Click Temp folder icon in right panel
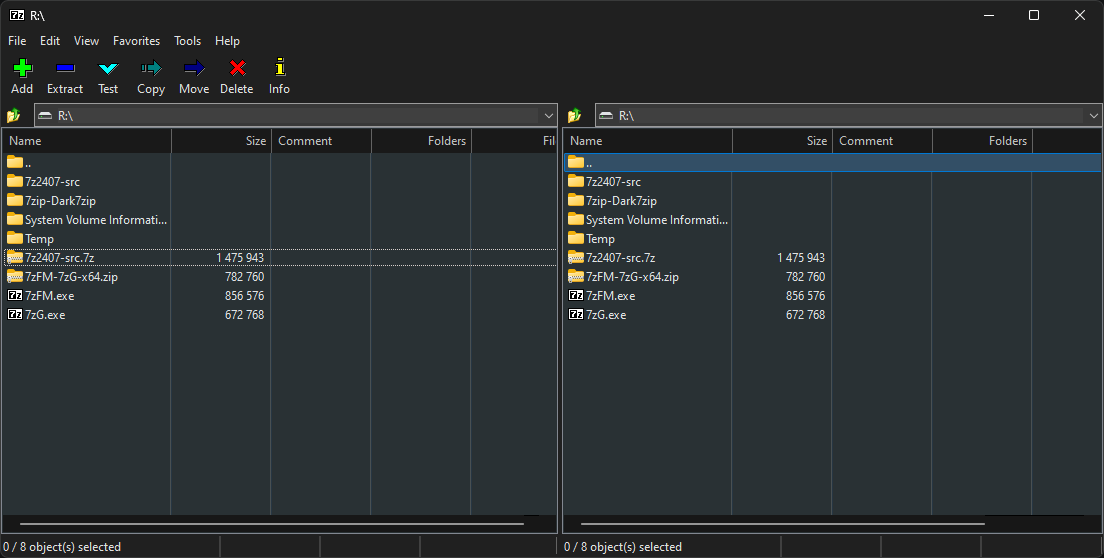Viewport: 1104px width, 558px height. click(576, 239)
